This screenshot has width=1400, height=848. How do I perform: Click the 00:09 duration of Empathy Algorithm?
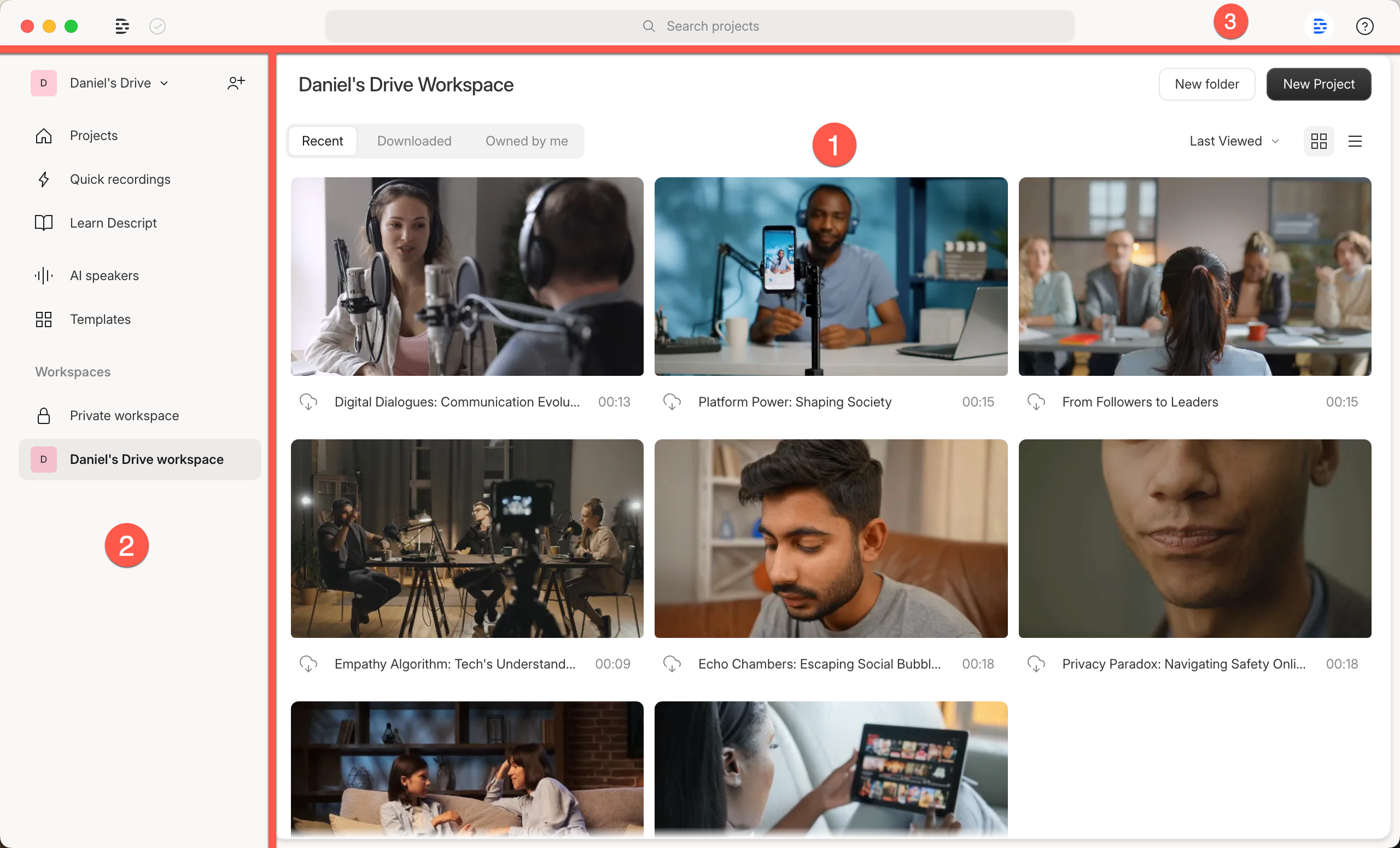click(x=612, y=664)
